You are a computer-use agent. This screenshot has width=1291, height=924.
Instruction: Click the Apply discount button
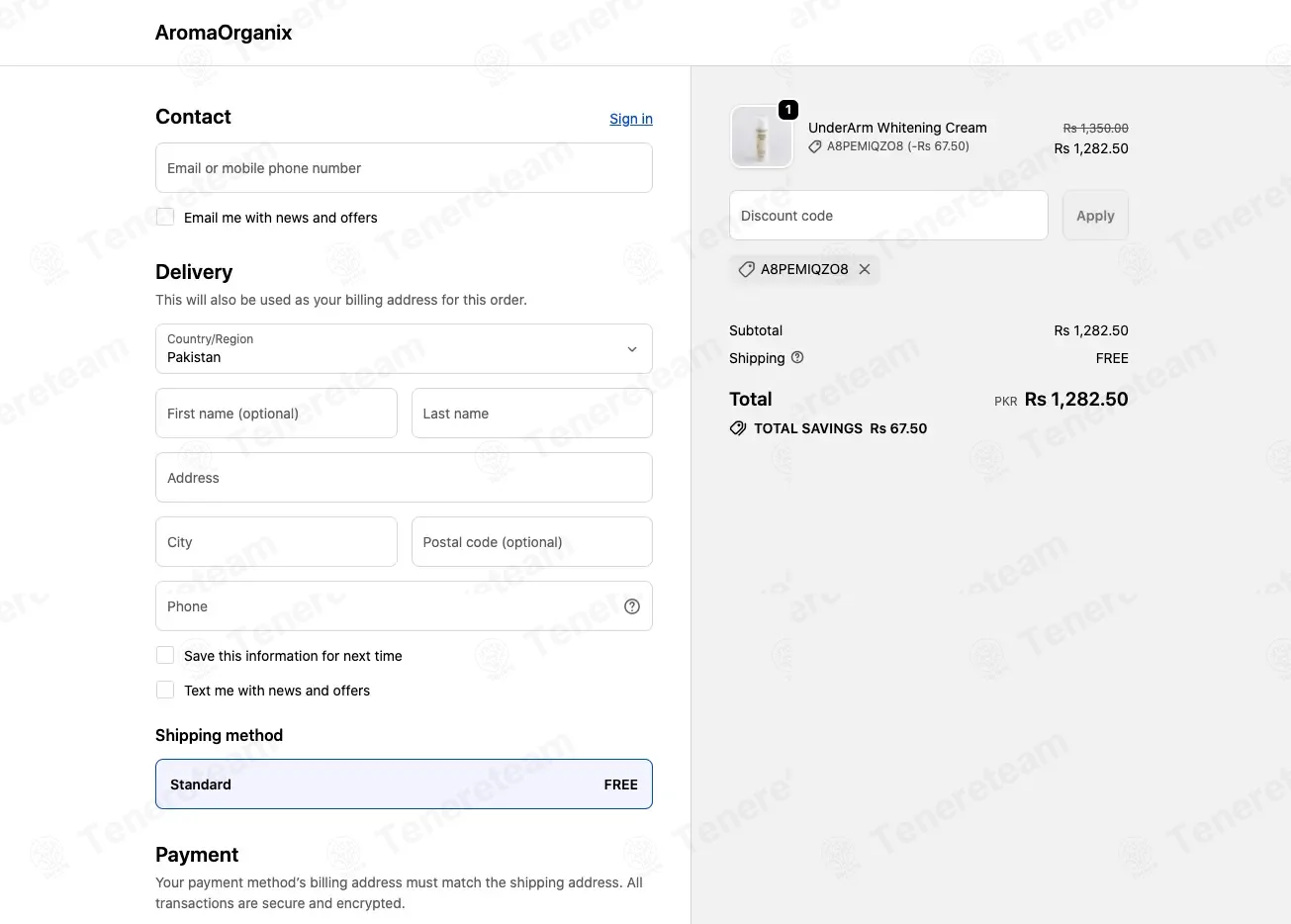[x=1095, y=216]
